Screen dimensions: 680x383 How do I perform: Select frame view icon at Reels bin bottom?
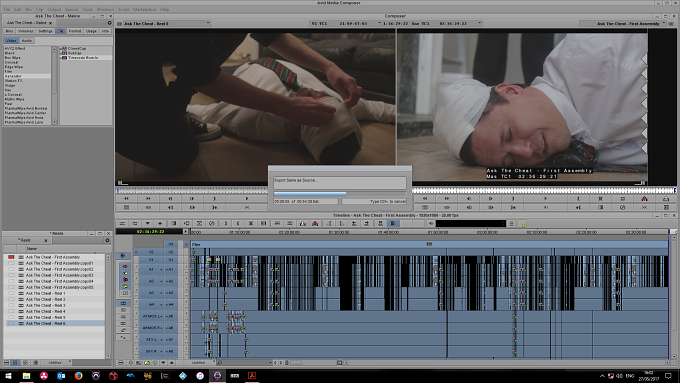[25, 362]
